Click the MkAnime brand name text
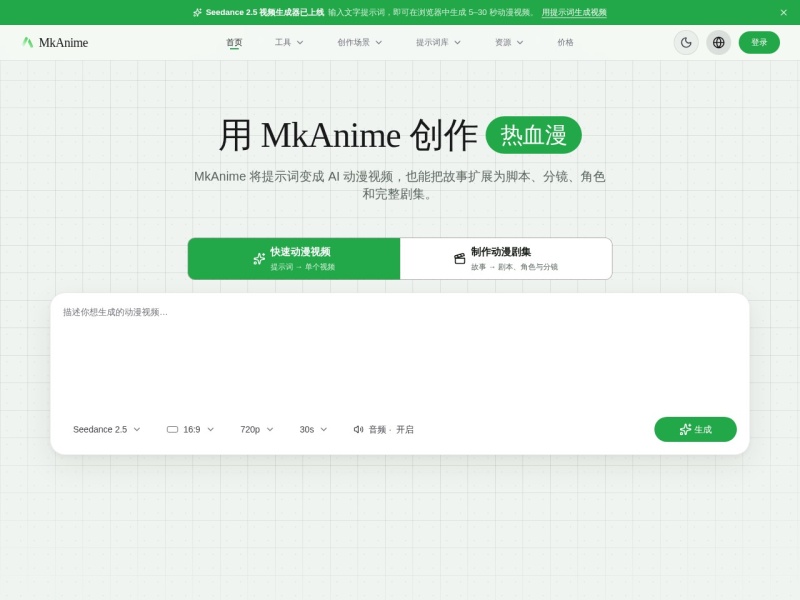This screenshot has width=800, height=600. (63, 42)
